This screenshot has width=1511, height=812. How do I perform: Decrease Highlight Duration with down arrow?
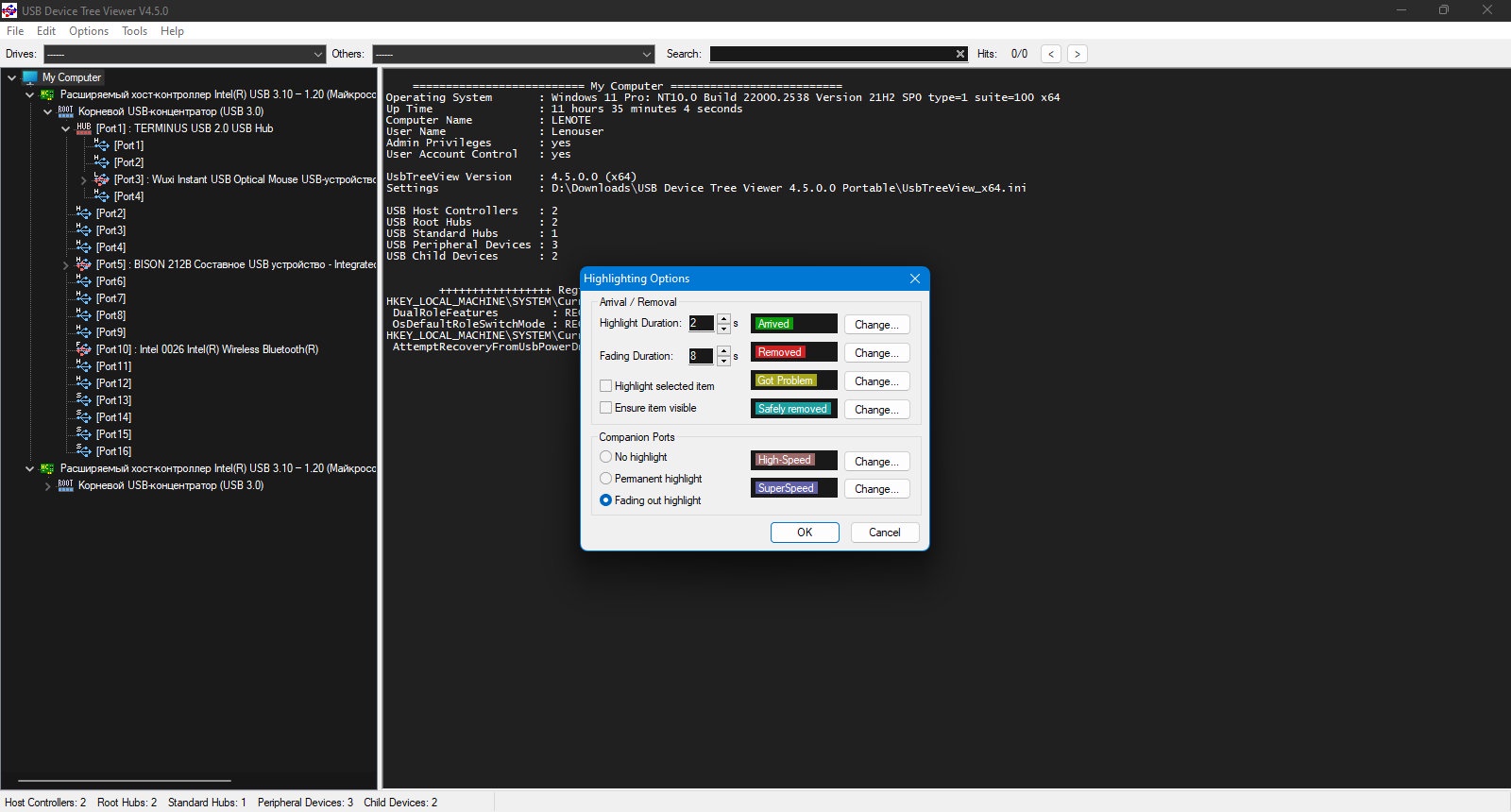coord(723,329)
